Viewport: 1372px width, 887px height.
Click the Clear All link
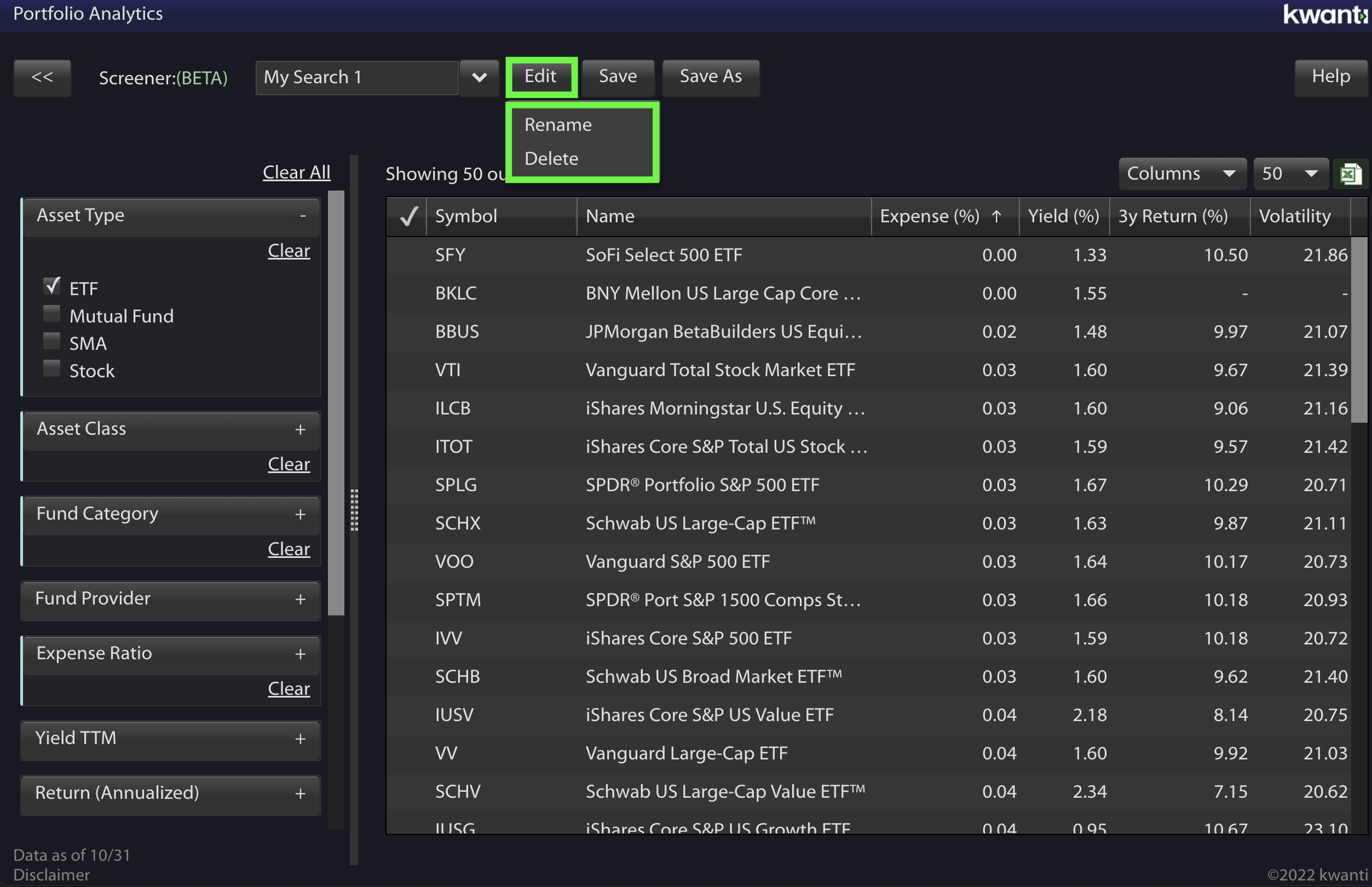coord(297,172)
